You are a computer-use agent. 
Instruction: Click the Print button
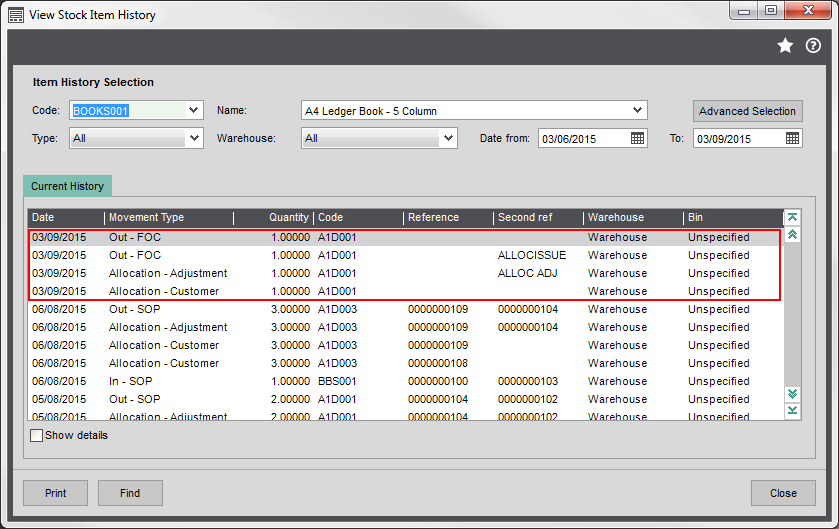pos(56,493)
